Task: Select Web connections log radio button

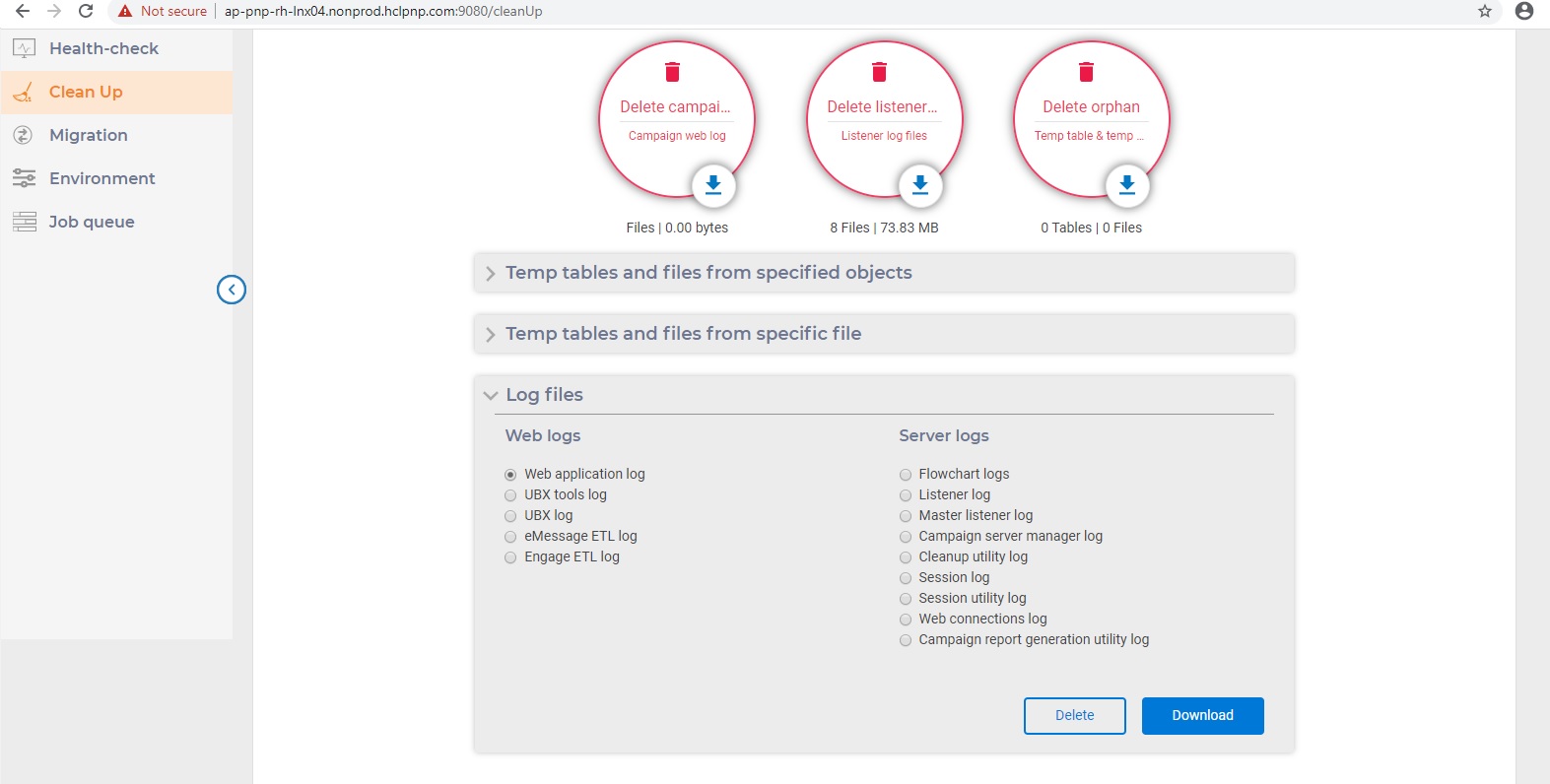Action: (x=906, y=620)
